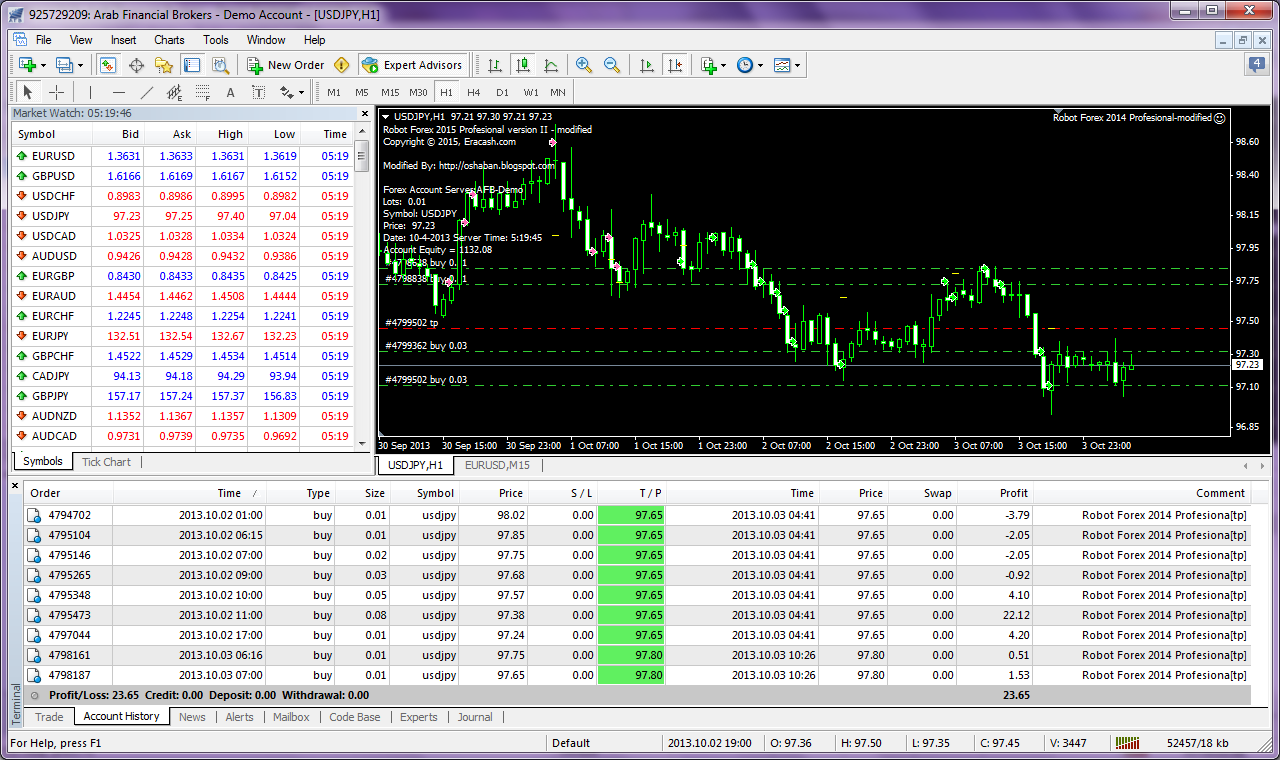
Task: Switch timeframe to M1
Action: pyautogui.click(x=334, y=92)
